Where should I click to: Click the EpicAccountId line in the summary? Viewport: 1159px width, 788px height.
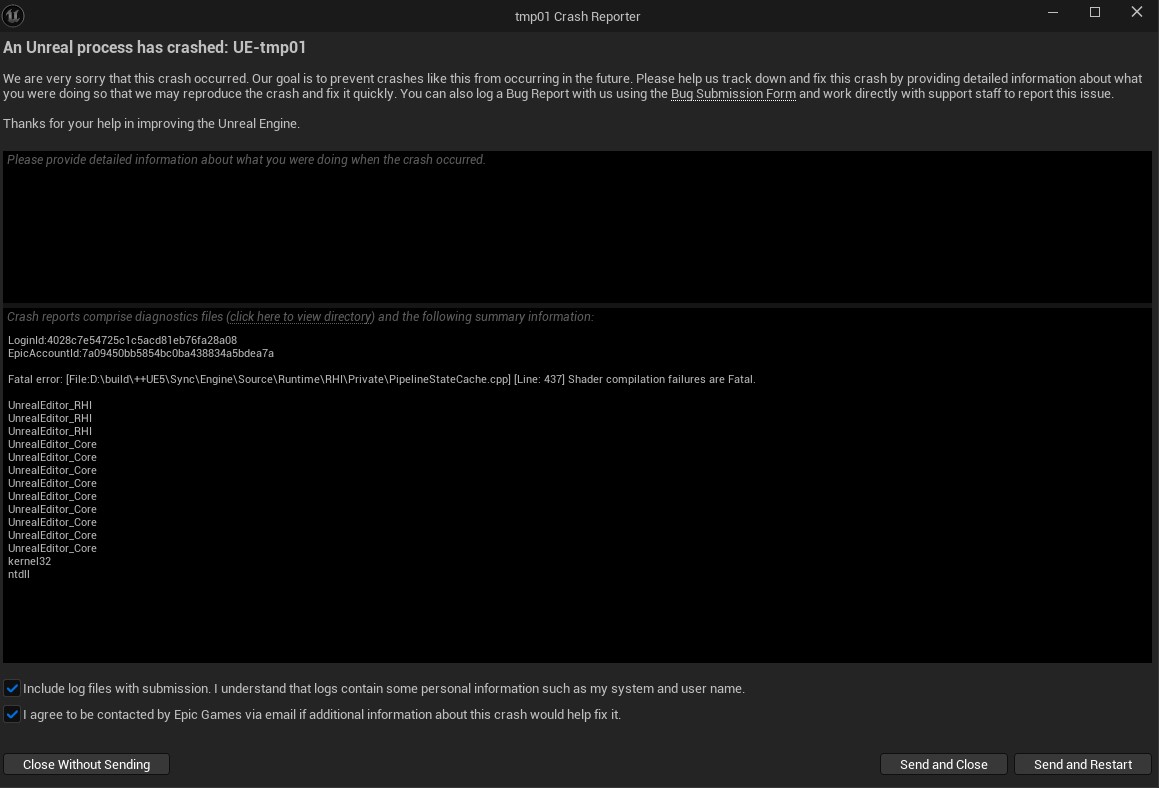coord(141,353)
